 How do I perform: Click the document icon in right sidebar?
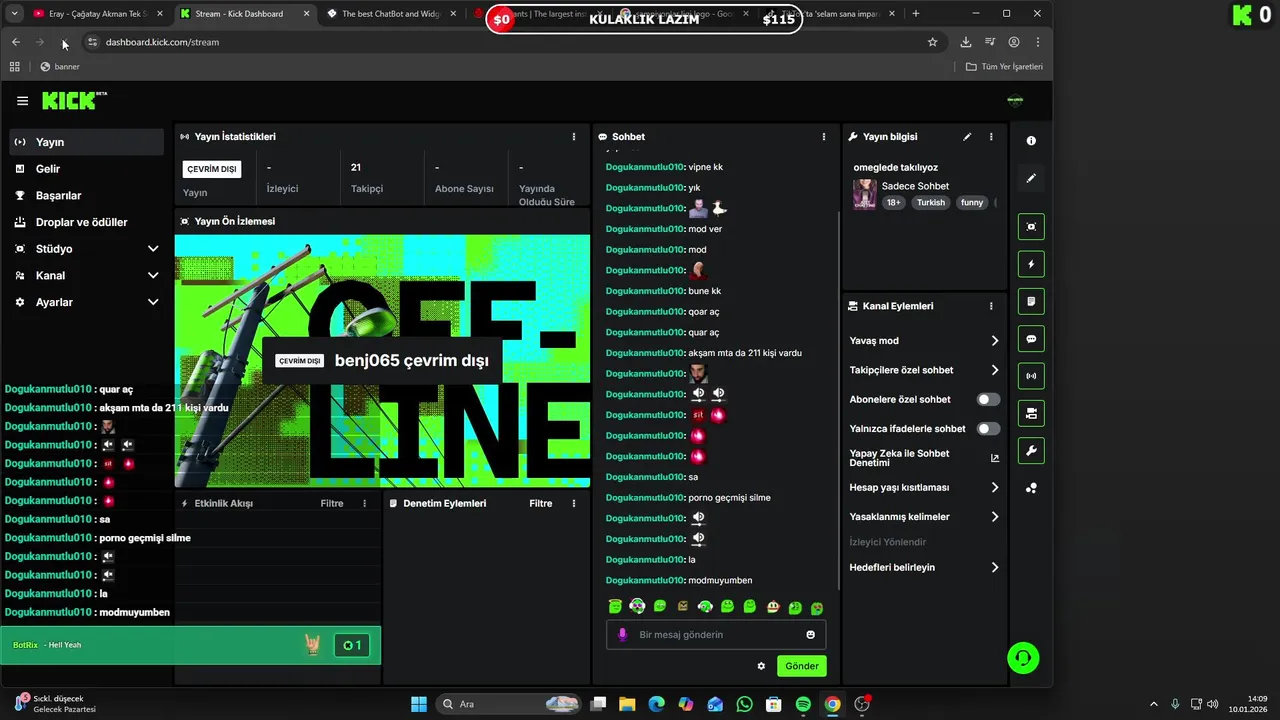(x=1031, y=301)
